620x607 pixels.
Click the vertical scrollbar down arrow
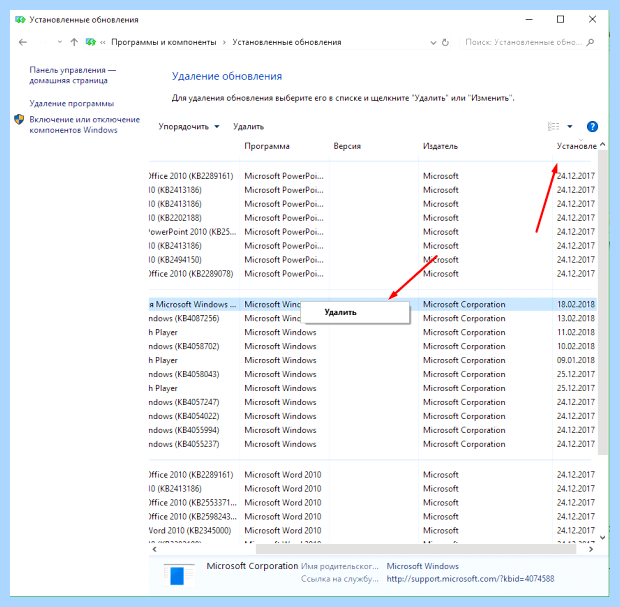602,537
